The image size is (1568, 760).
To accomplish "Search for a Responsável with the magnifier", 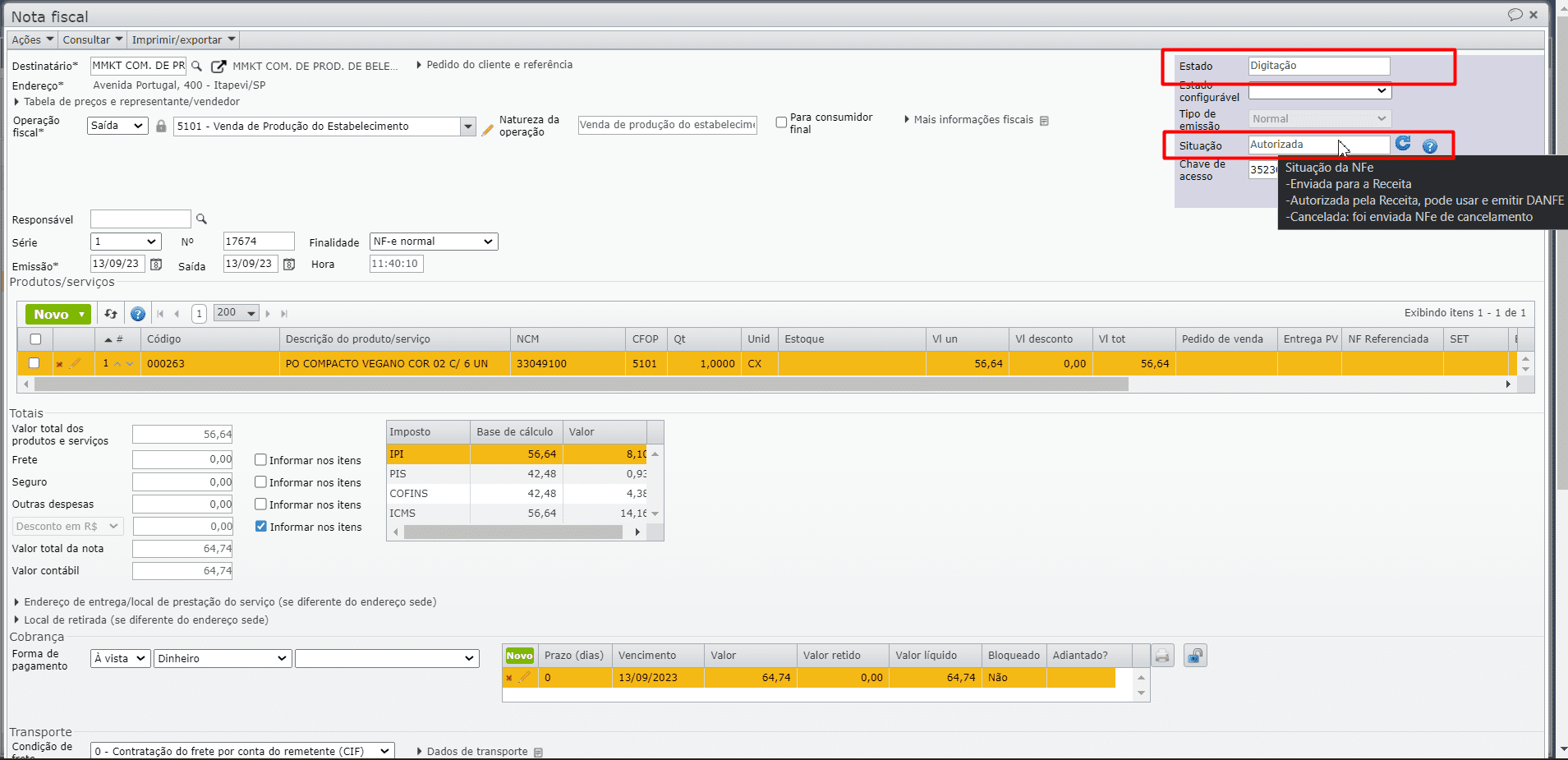I will (x=201, y=219).
